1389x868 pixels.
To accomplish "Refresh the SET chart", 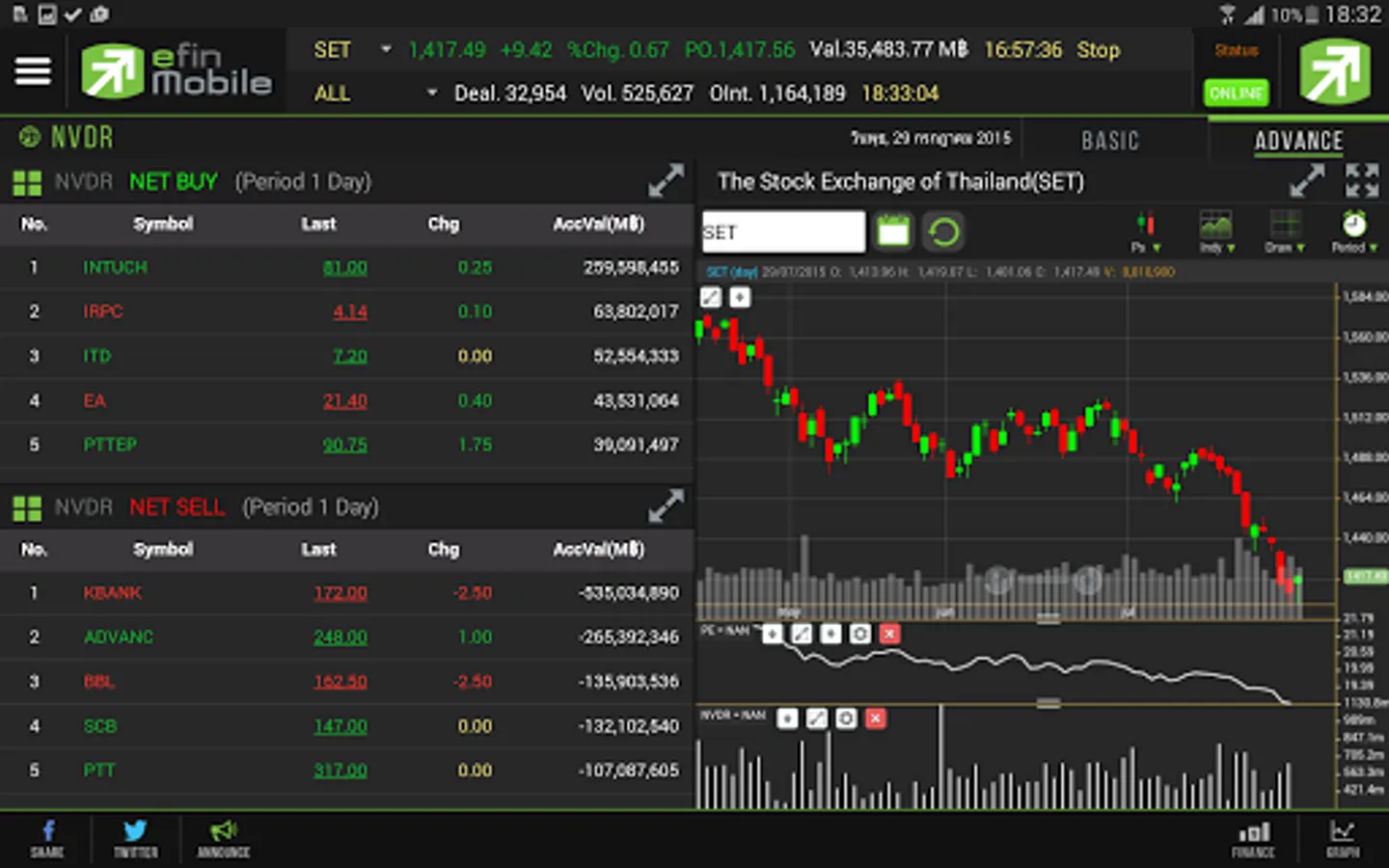I will pos(943,231).
